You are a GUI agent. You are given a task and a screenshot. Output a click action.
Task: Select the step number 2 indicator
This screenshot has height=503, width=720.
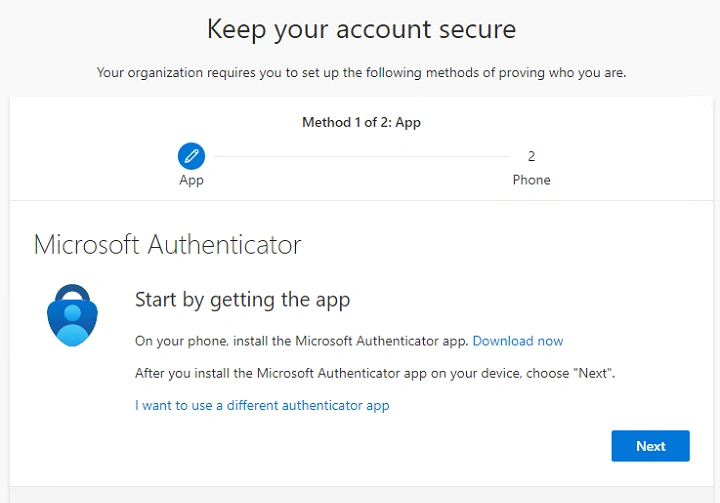(x=531, y=156)
